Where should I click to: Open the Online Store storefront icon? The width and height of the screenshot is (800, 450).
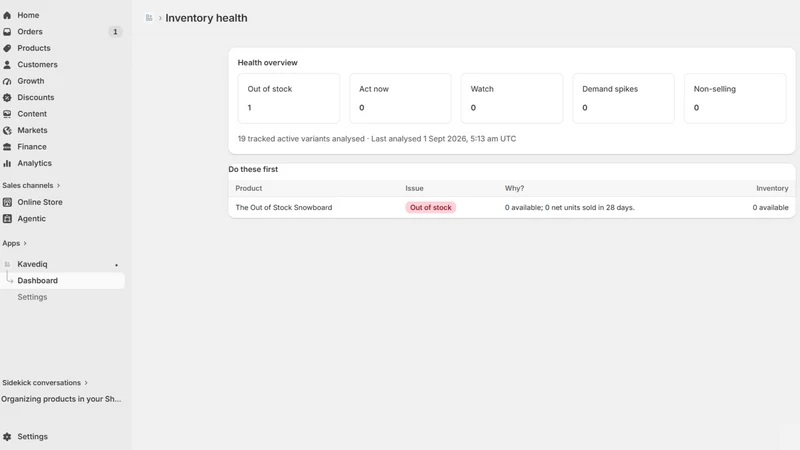pyautogui.click(x=7, y=202)
